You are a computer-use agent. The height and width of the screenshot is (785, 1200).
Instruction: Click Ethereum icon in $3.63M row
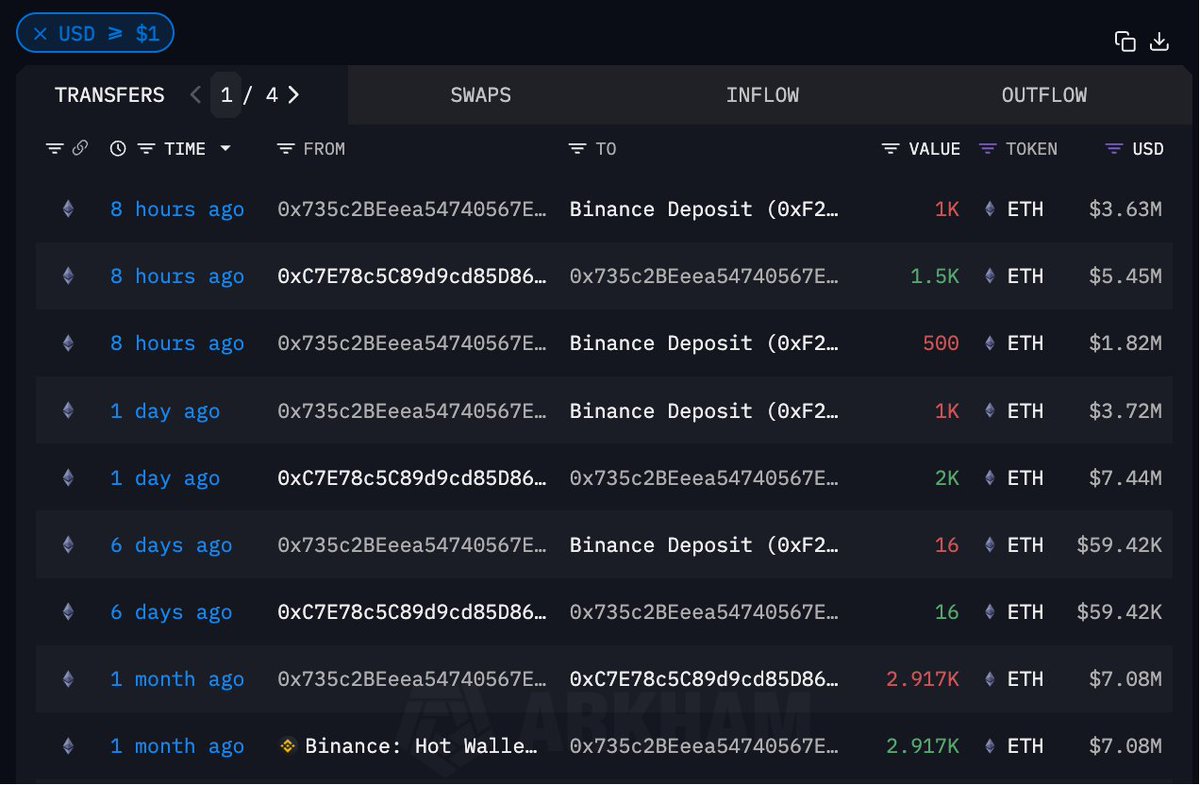coord(68,209)
